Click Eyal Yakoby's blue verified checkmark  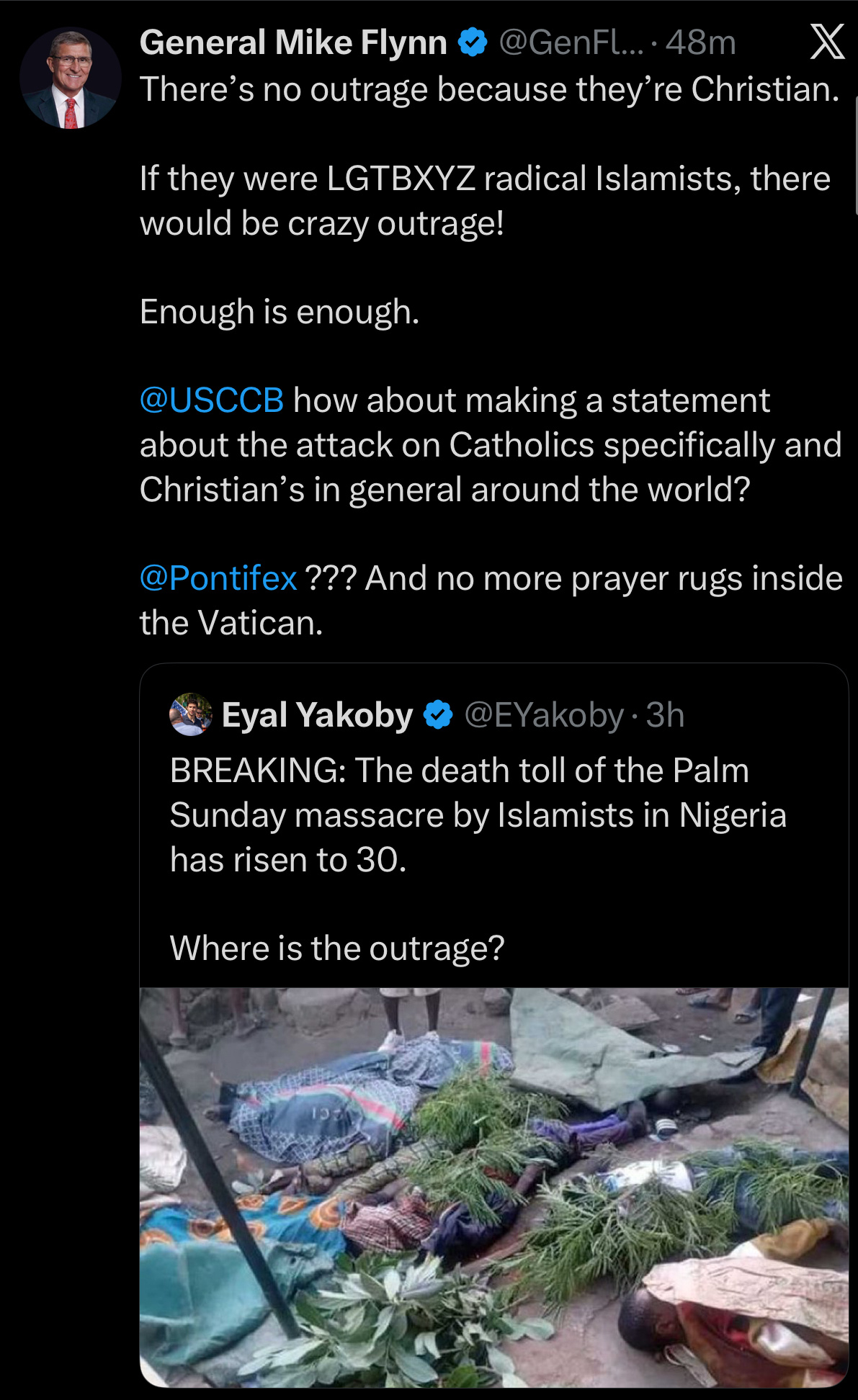[x=438, y=715]
